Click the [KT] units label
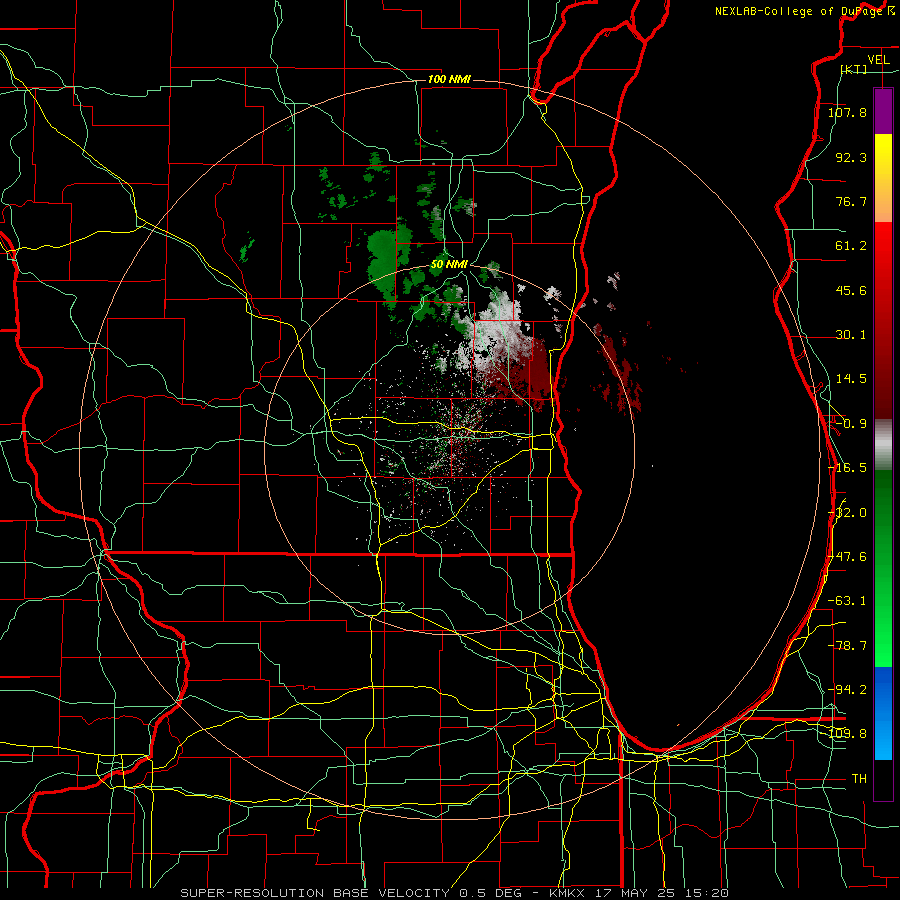 [854, 69]
